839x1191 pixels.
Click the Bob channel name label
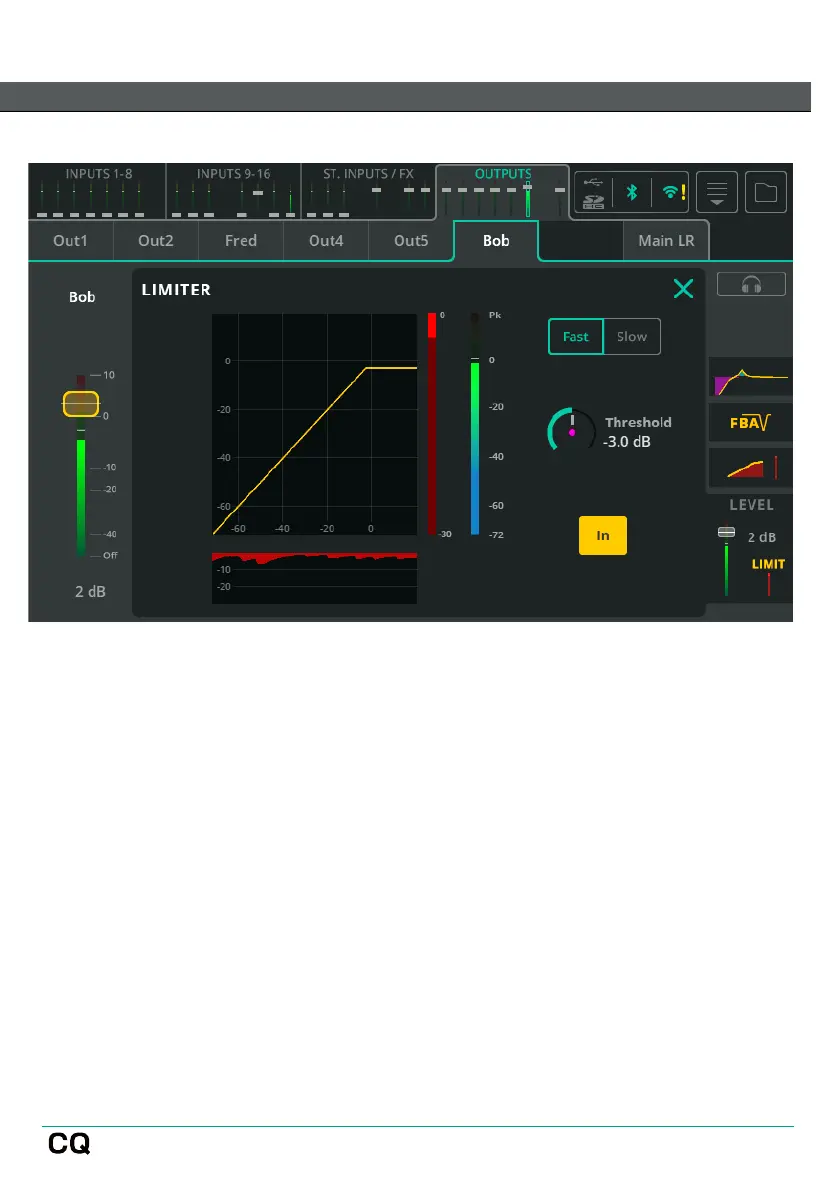(x=82, y=297)
